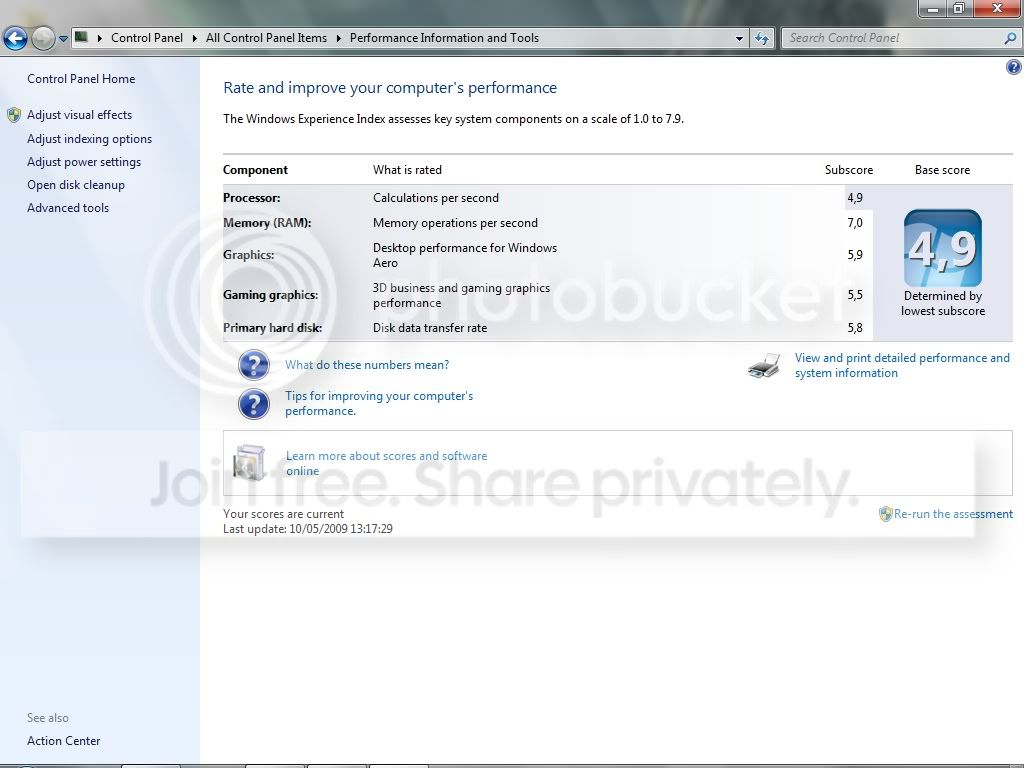Re-run the assessment

pyautogui.click(x=952, y=514)
